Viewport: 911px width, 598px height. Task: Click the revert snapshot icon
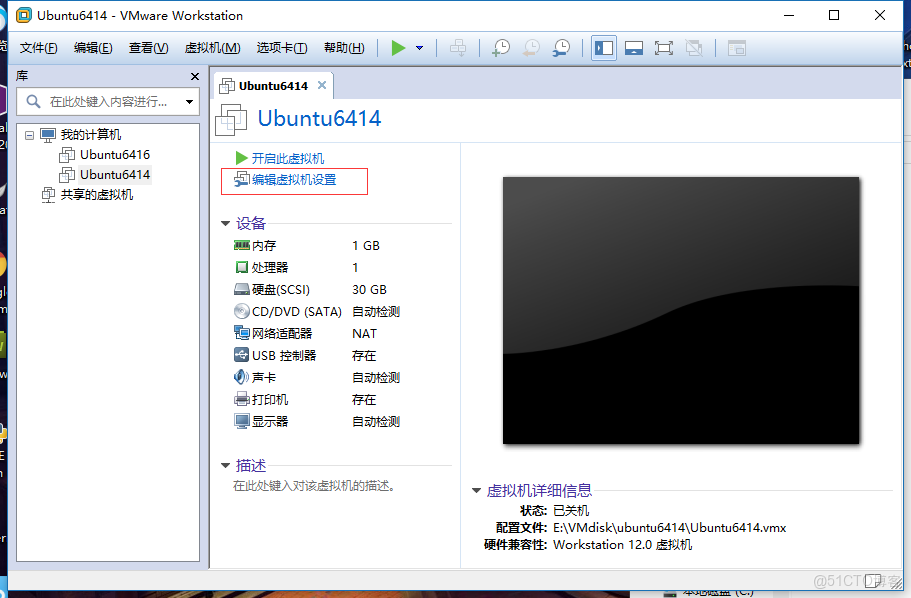pos(530,47)
